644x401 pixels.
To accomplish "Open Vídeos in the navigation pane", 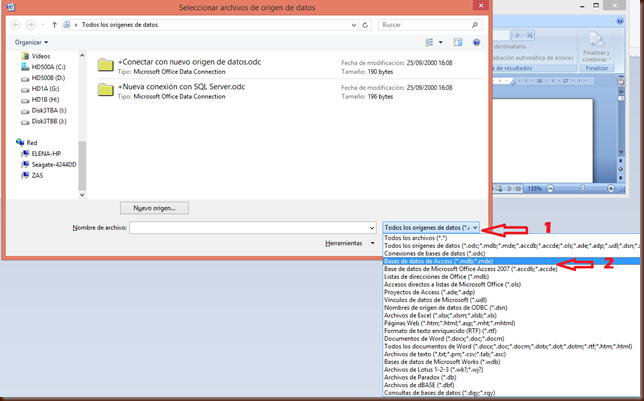I will click(36, 56).
